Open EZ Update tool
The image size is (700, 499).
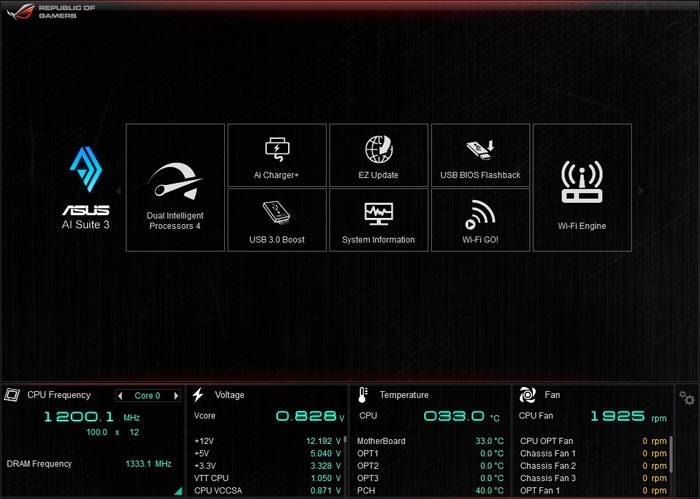tap(378, 155)
